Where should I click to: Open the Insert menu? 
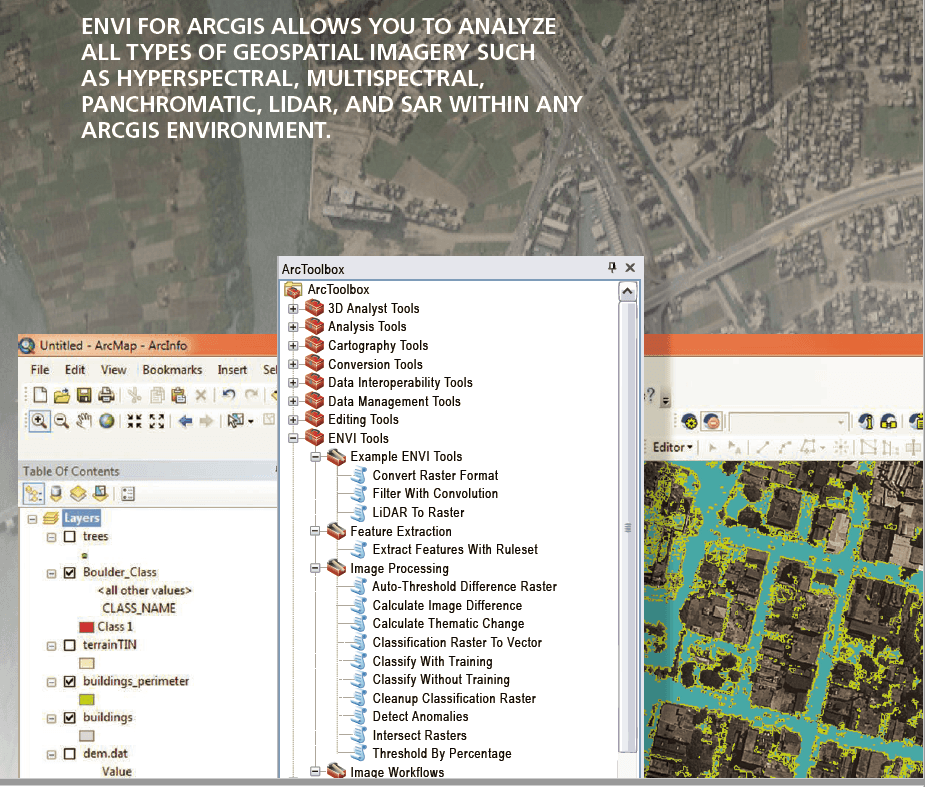click(232, 370)
